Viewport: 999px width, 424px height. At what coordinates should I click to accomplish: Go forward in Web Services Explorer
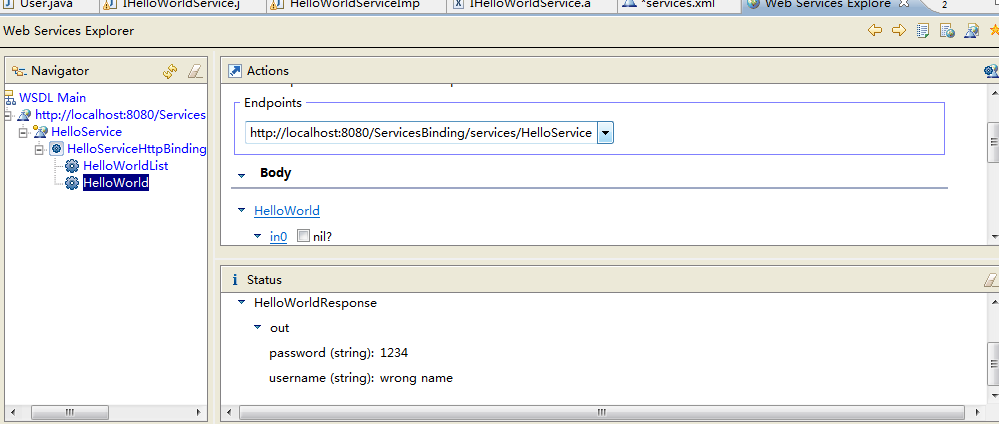[898, 30]
